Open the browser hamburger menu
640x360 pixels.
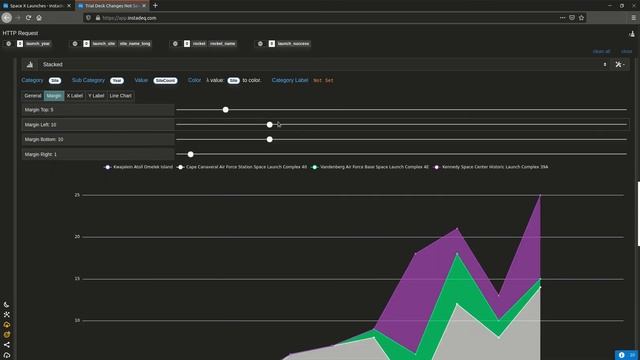[x=633, y=18]
